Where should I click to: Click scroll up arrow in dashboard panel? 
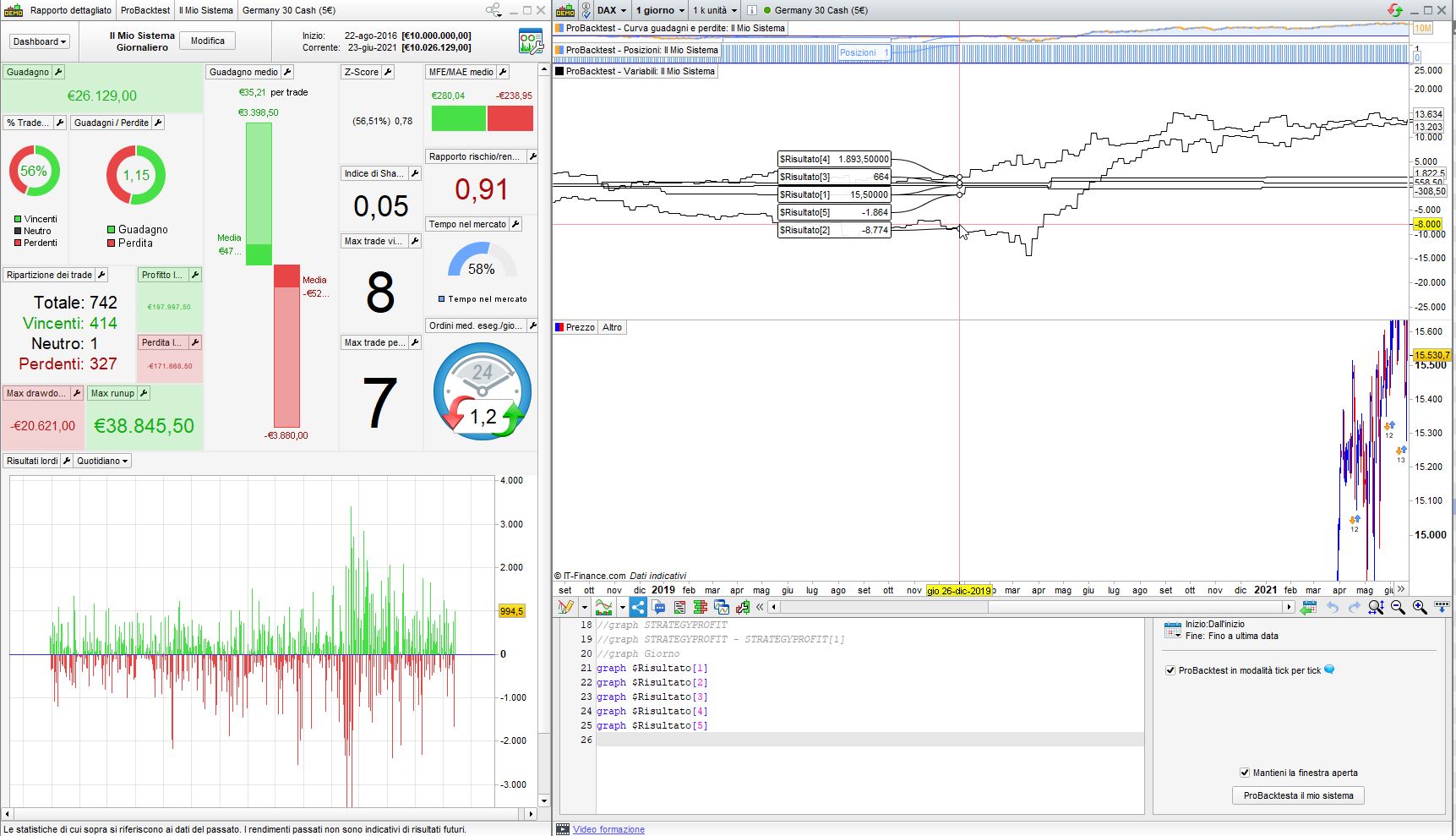(543, 69)
